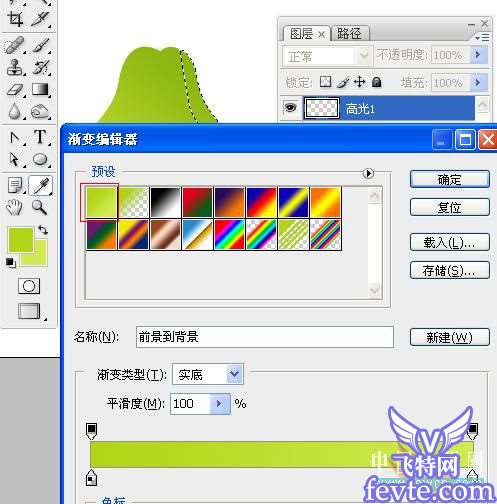Switch to the 图层 tab
The height and width of the screenshot is (504, 497).
click(x=306, y=33)
